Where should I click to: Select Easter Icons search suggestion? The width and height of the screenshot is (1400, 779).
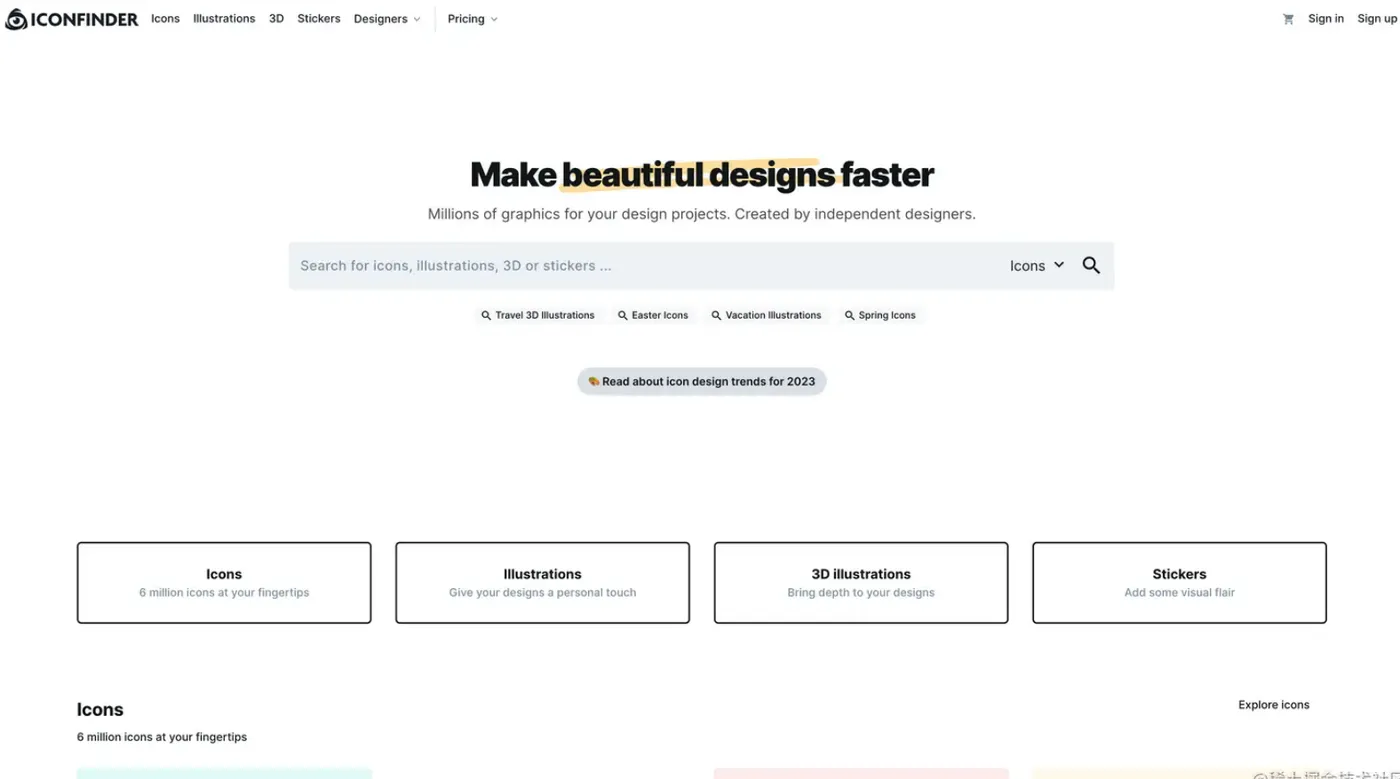(x=653, y=315)
